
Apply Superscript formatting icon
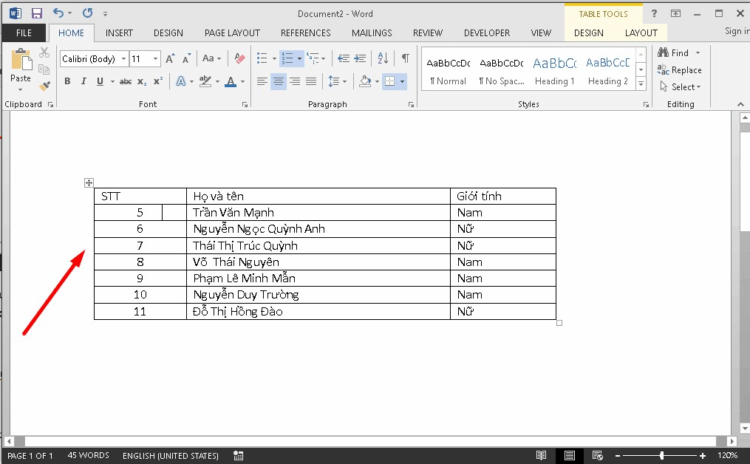point(157,81)
